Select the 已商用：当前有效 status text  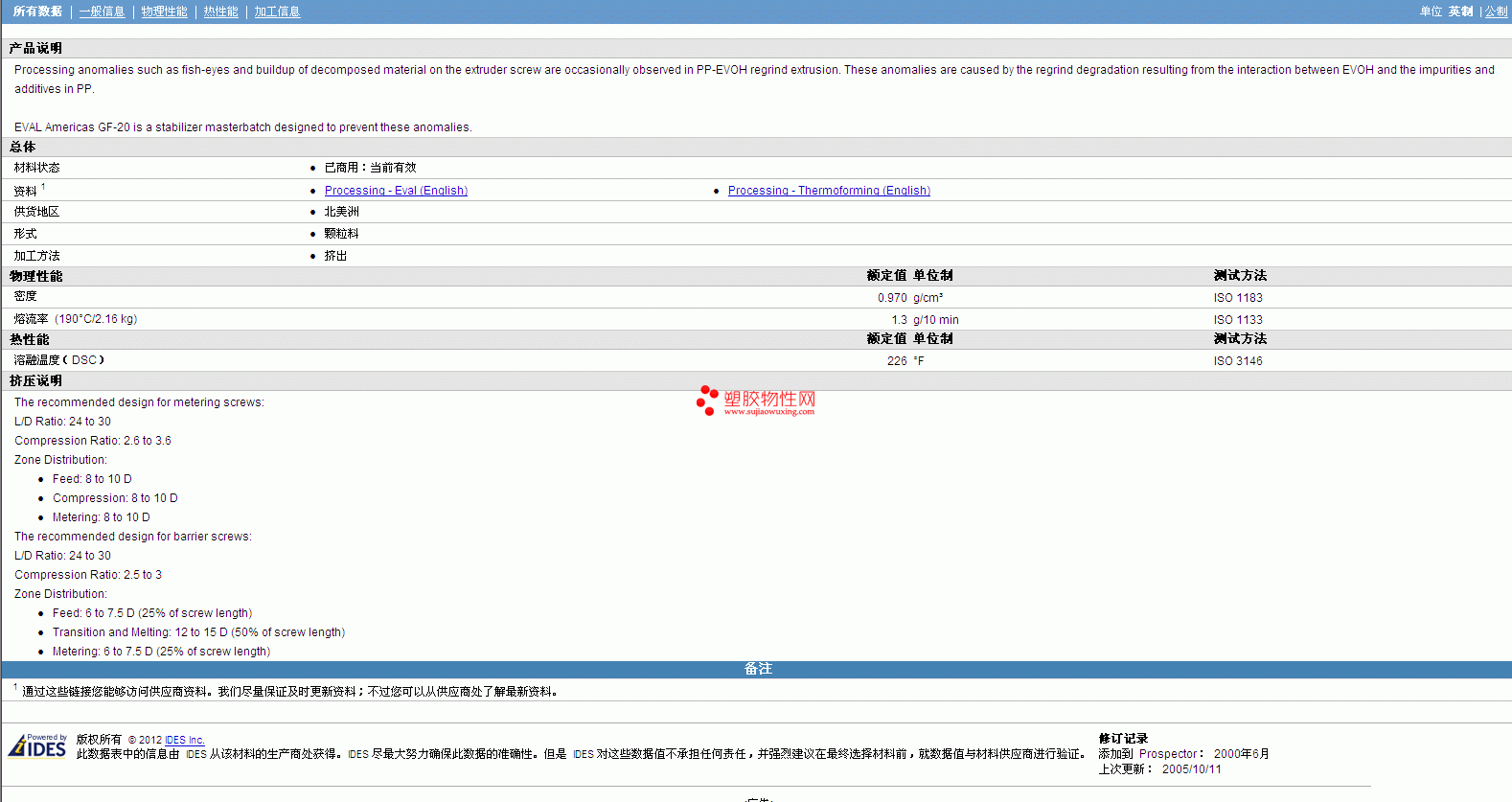click(370, 168)
